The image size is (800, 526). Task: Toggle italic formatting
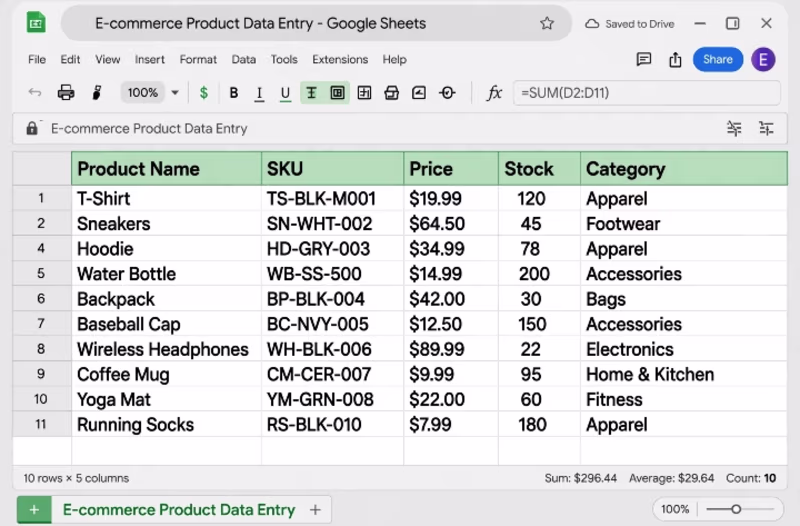pyautogui.click(x=259, y=93)
